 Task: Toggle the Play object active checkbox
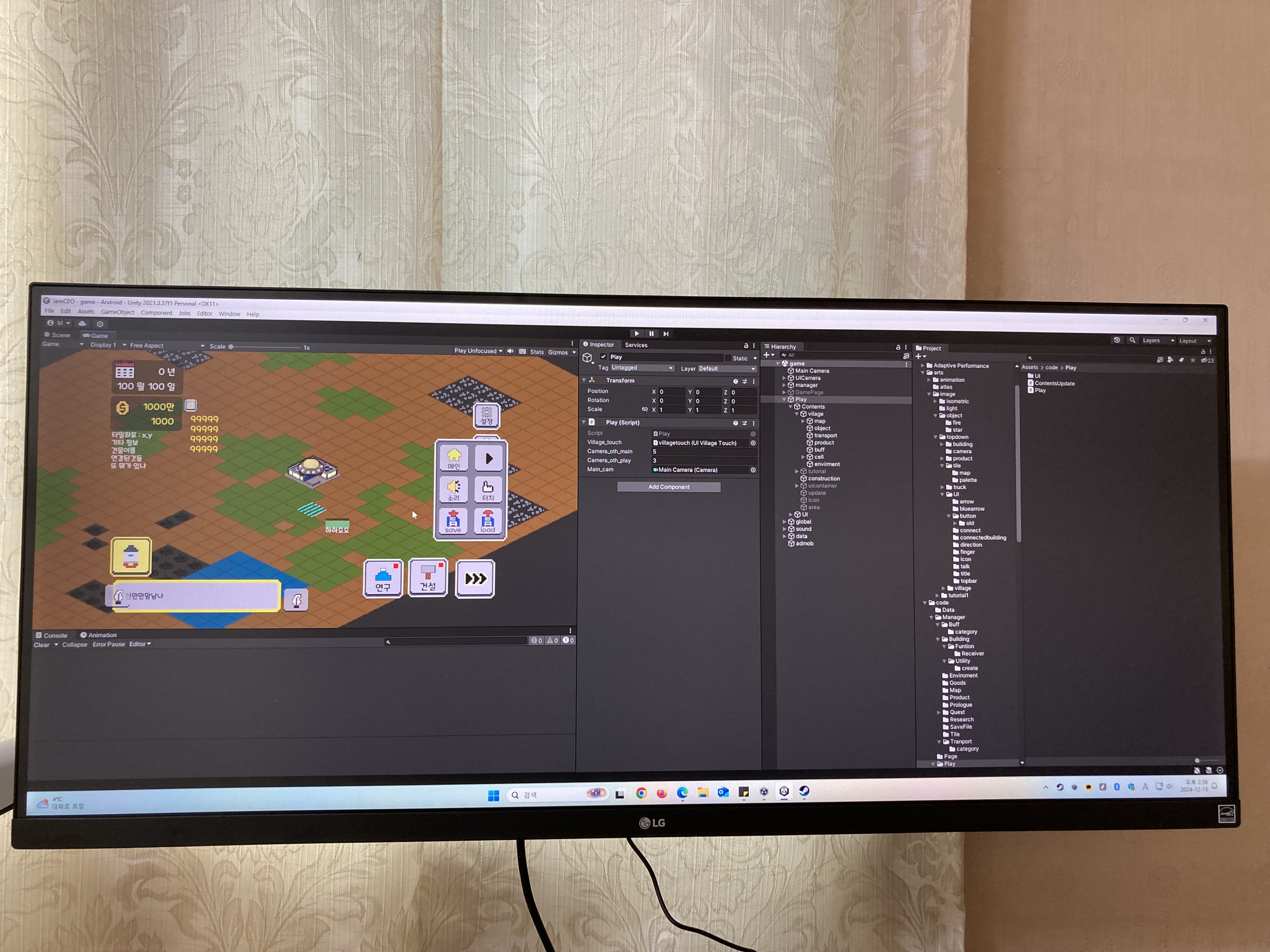click(604, 357)
